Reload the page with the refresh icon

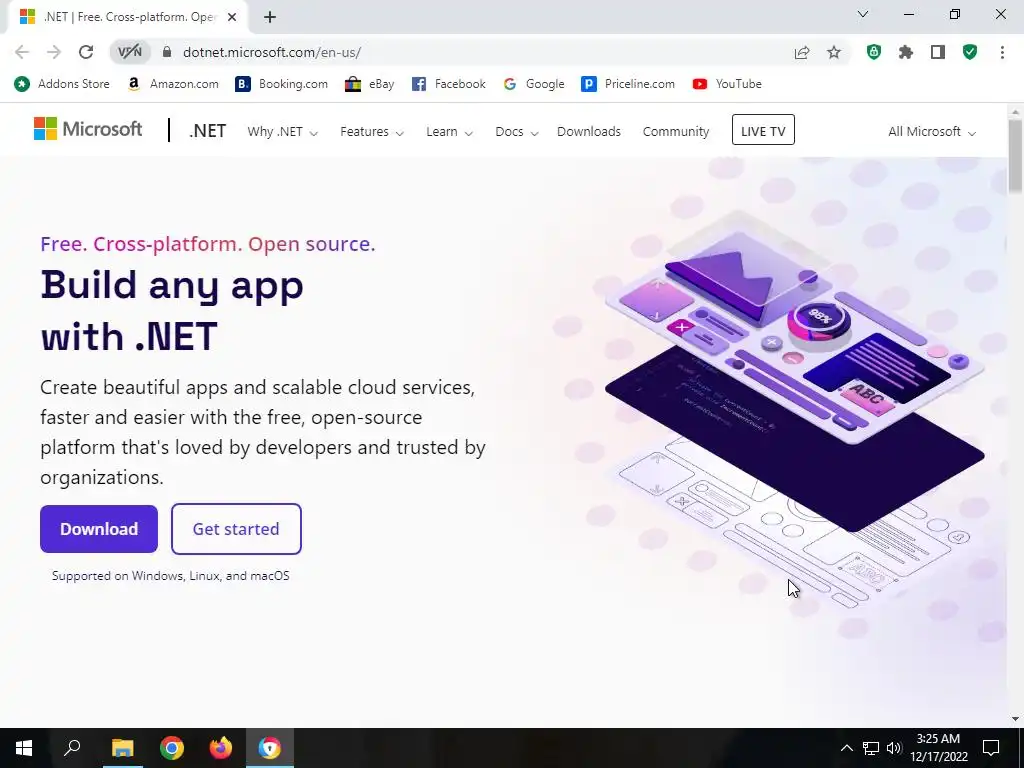coord(86,52)
